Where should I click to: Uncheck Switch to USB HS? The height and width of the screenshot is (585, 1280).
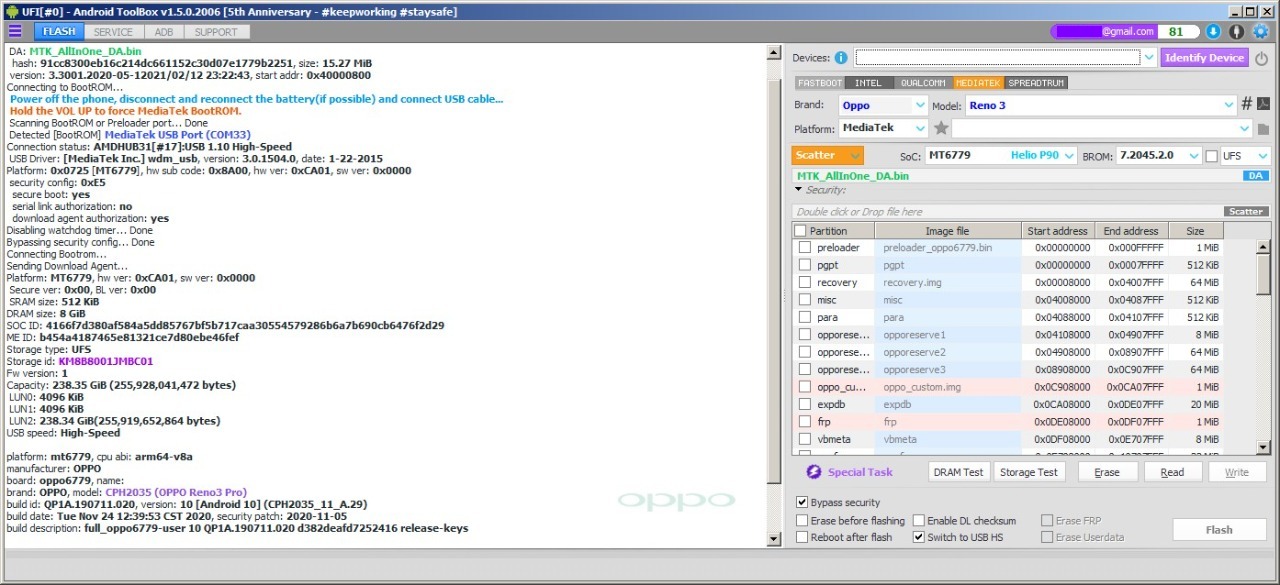[919, 537]
